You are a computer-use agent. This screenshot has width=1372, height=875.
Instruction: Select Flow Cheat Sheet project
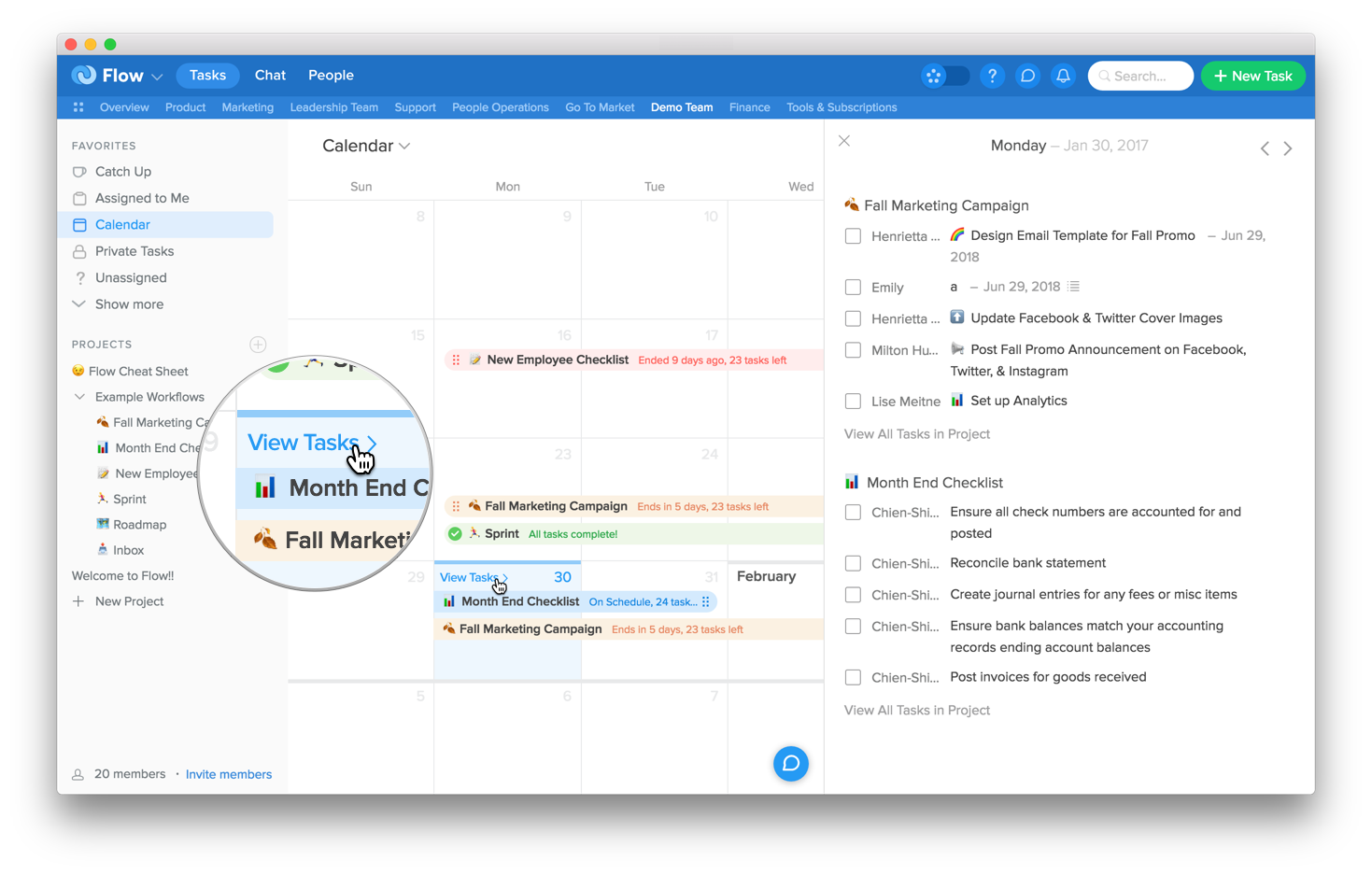pyautogui.click(x=130, y=372)
